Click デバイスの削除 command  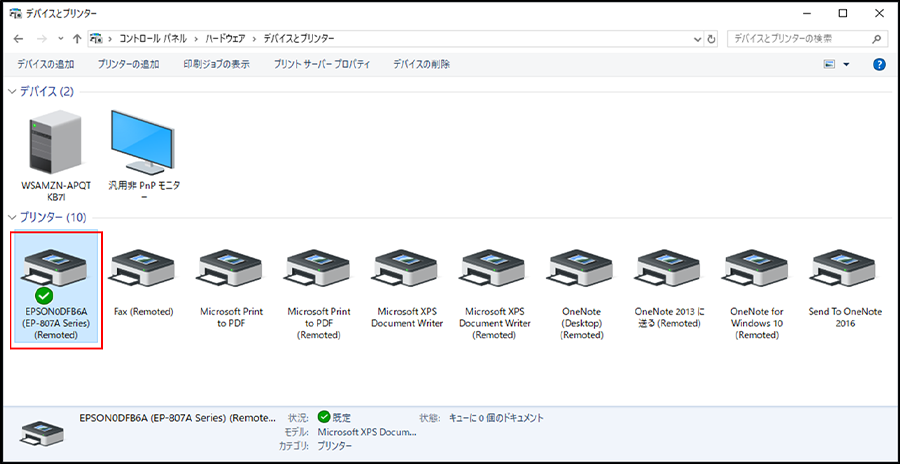422,64
